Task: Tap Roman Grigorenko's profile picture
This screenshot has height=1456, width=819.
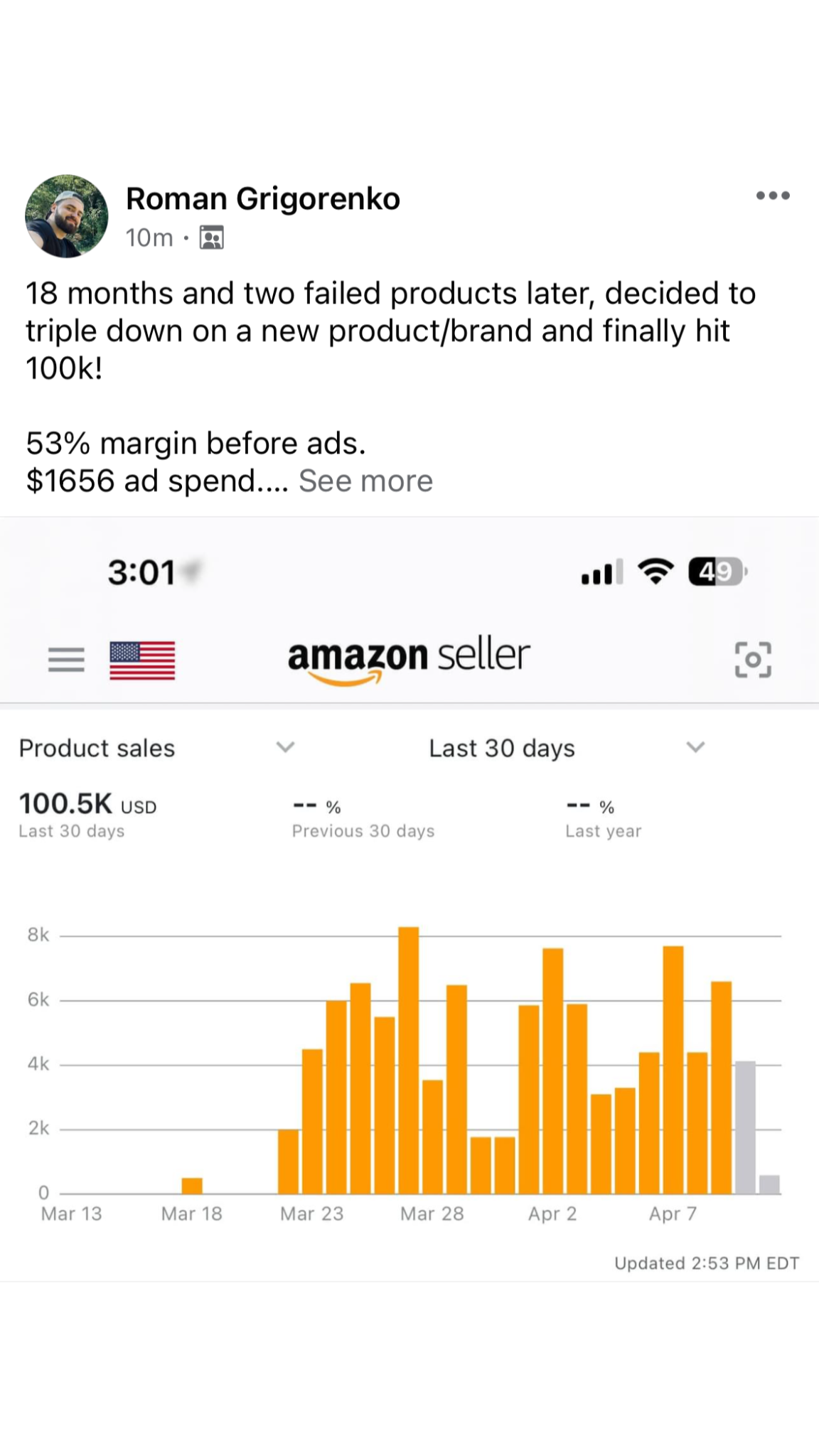Action: [67, 216]
